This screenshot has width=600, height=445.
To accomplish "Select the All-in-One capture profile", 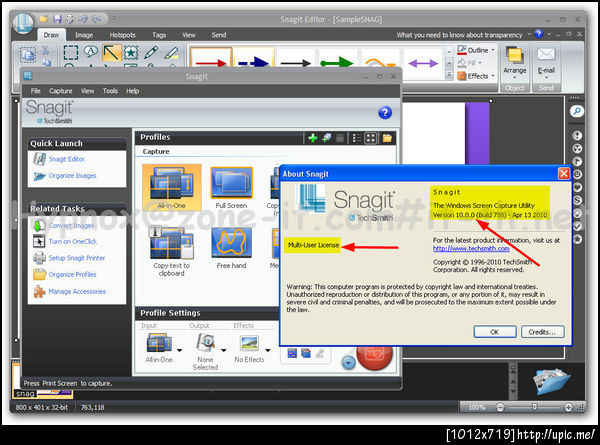I will click(x=171, y=187).
